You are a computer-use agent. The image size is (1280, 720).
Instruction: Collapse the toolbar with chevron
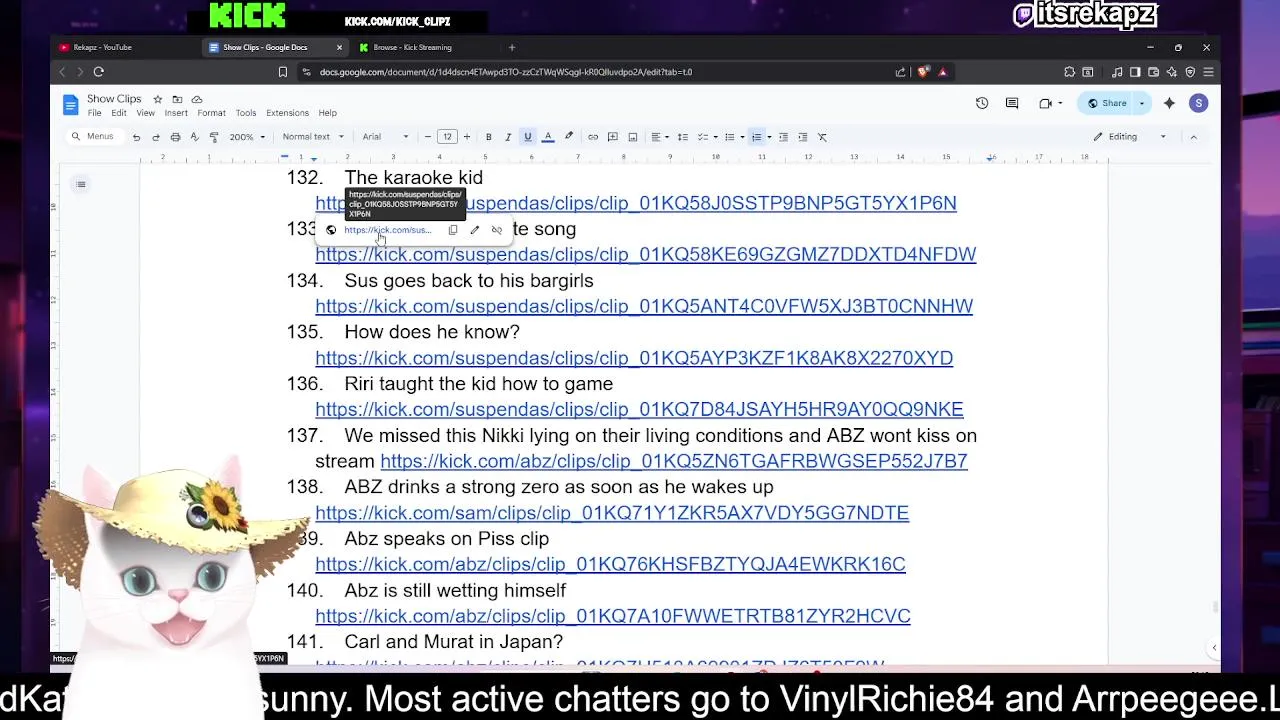click(x=1193, y=137)
